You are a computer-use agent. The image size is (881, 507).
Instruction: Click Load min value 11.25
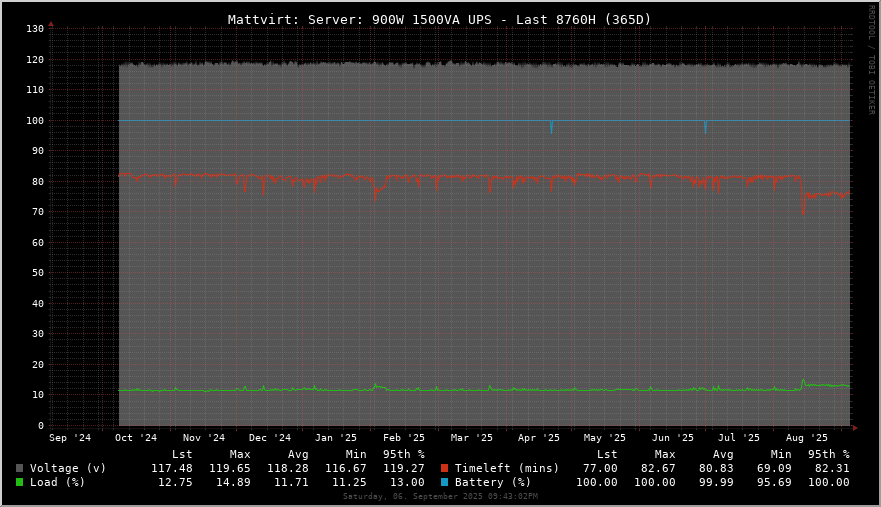(349, 482)
